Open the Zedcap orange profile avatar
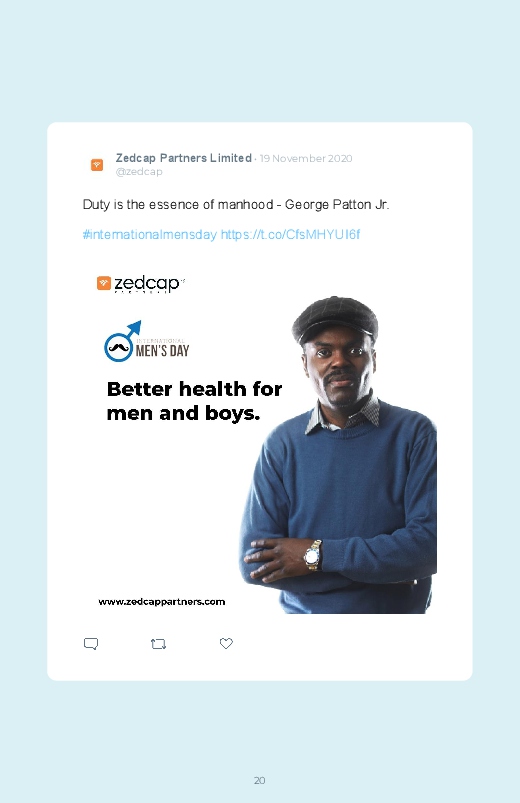520x803 pixels. [x=97, y=164]
